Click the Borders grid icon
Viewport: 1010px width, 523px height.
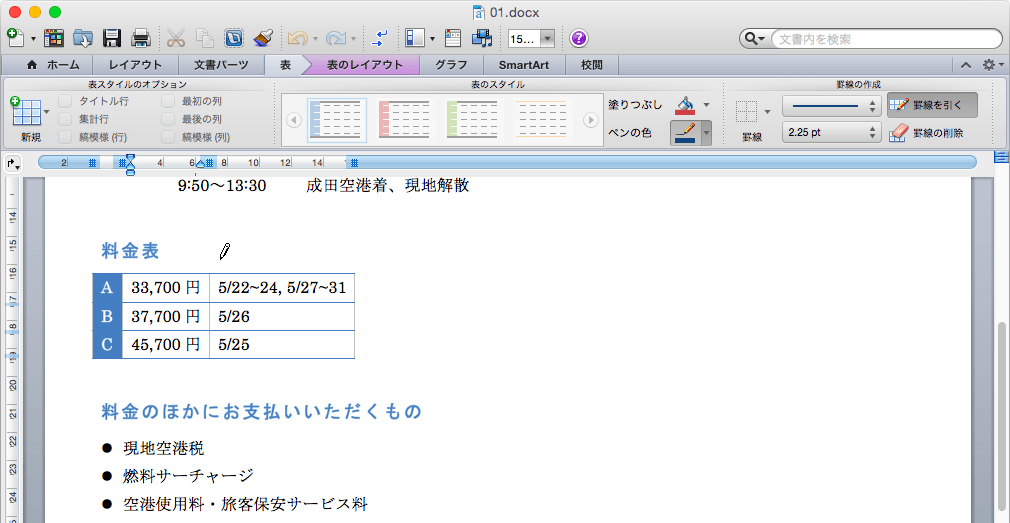pyautogui.click(x=747, y=111)
